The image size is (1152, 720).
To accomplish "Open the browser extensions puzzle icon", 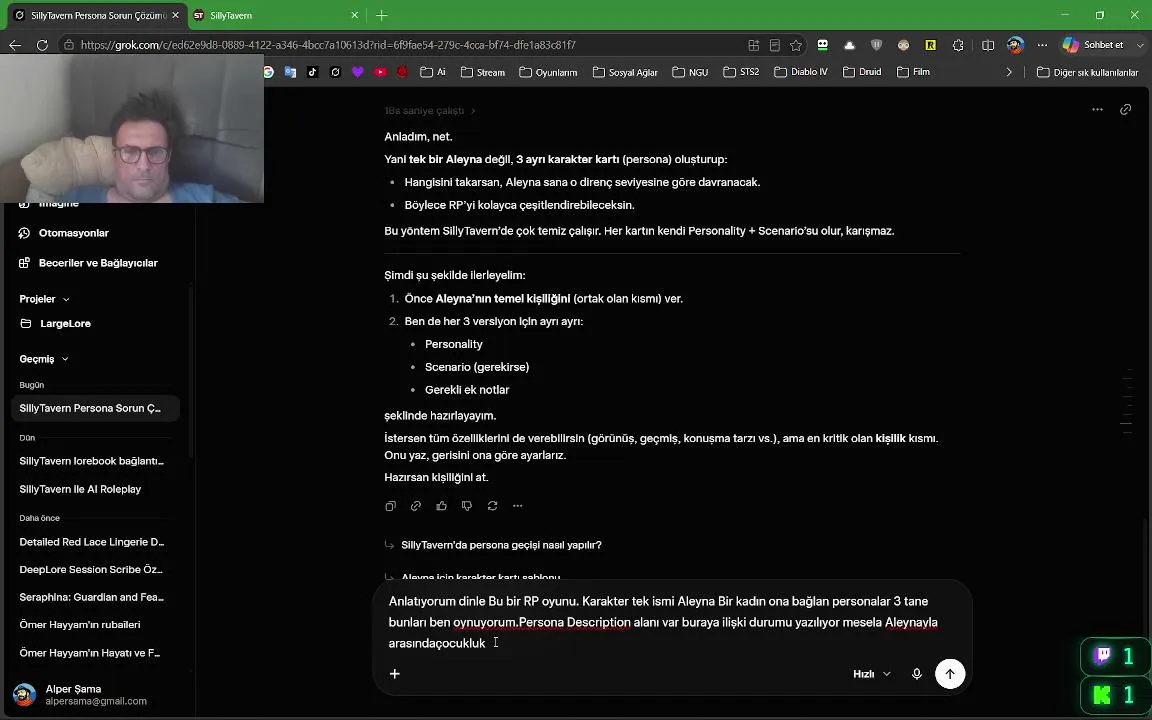I will [x=958, y=45].
